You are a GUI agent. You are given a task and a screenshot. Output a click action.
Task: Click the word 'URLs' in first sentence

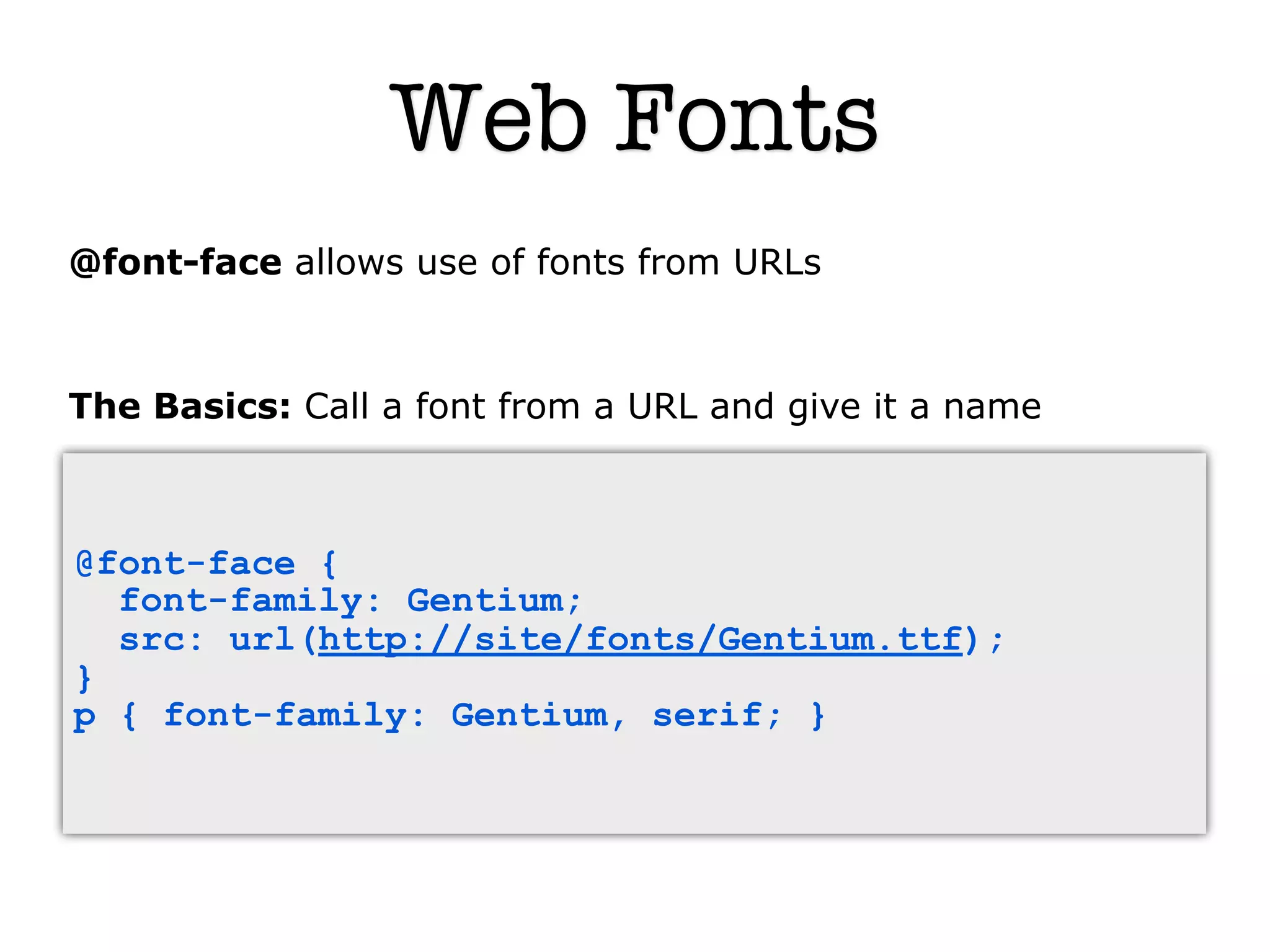776,262
